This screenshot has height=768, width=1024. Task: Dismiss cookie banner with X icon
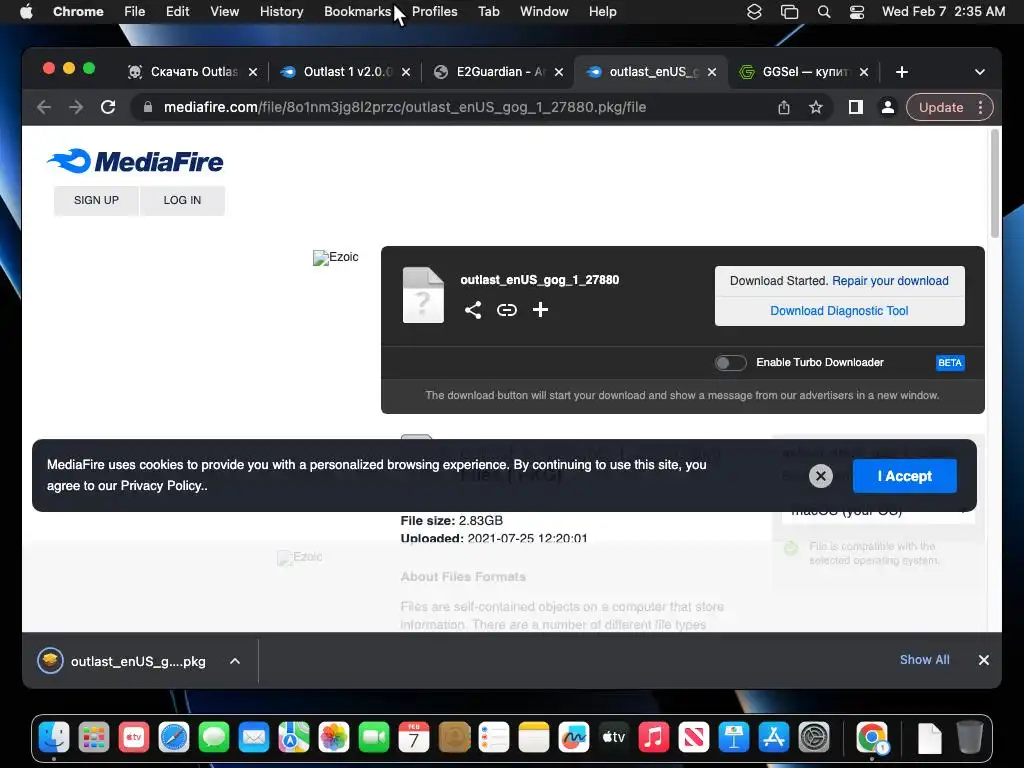(821, 476)
